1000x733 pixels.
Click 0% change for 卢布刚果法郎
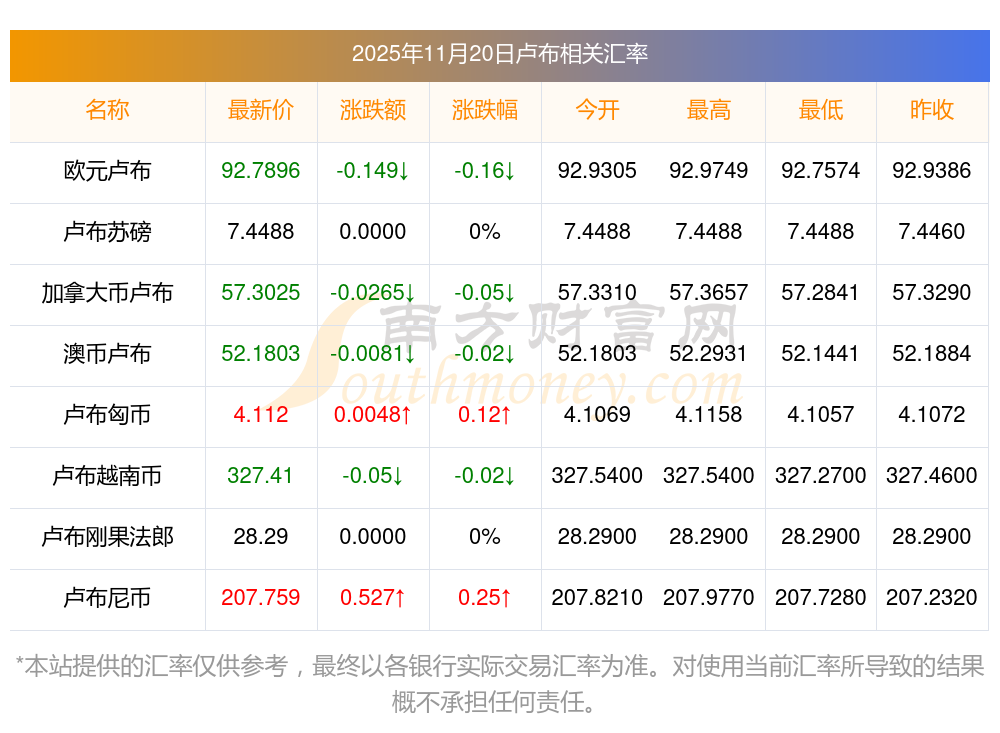[485, 536]
